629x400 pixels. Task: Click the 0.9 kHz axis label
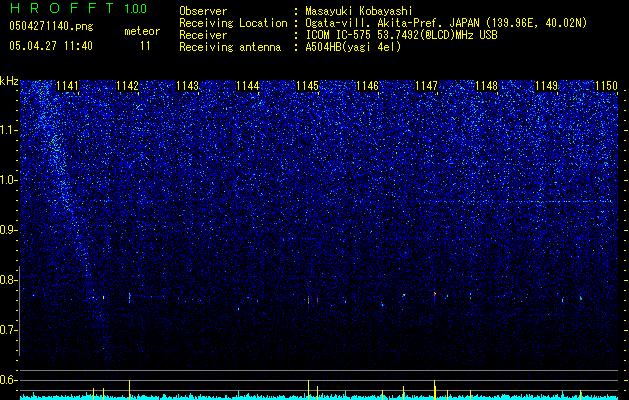tap(9, 230)
